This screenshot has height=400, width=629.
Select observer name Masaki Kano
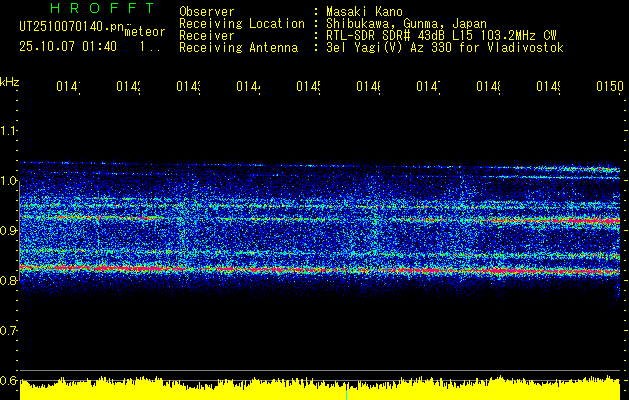tap(360, 11)
